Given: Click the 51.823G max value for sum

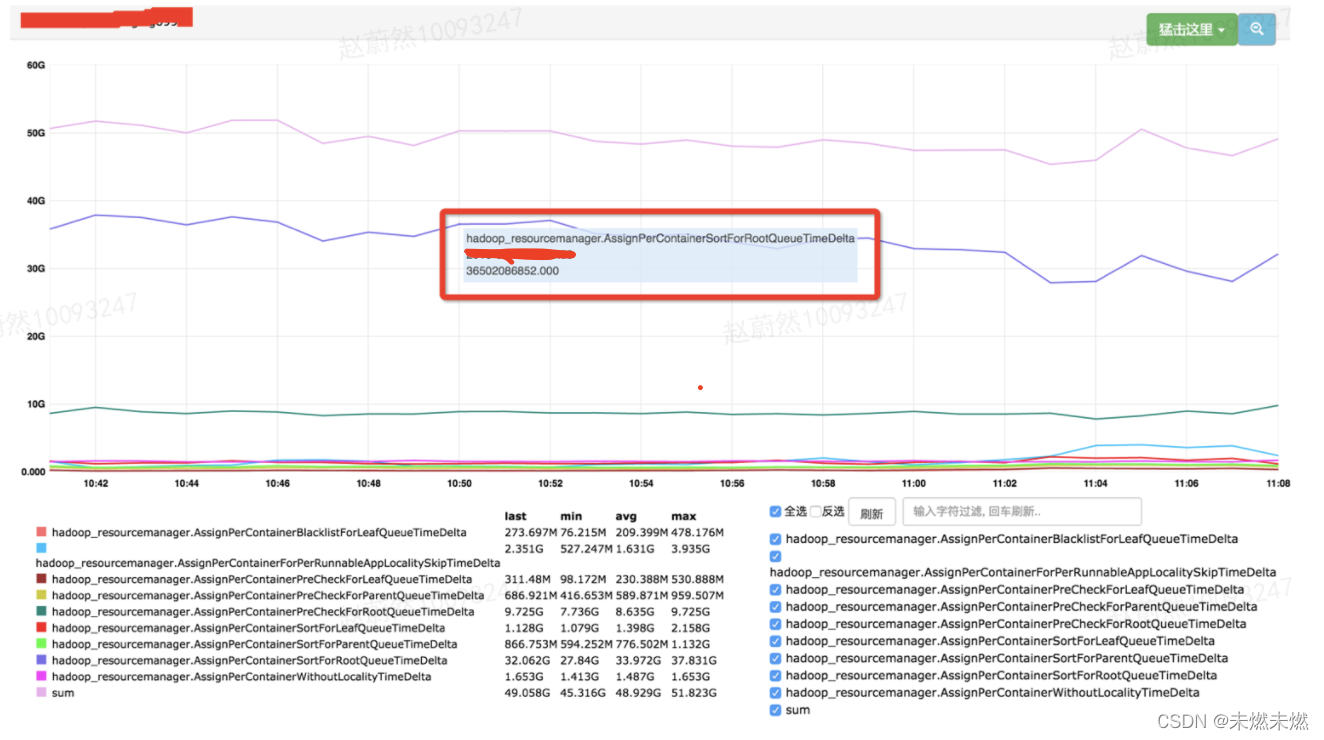Looking at the screenshot, I should (693, 693).
